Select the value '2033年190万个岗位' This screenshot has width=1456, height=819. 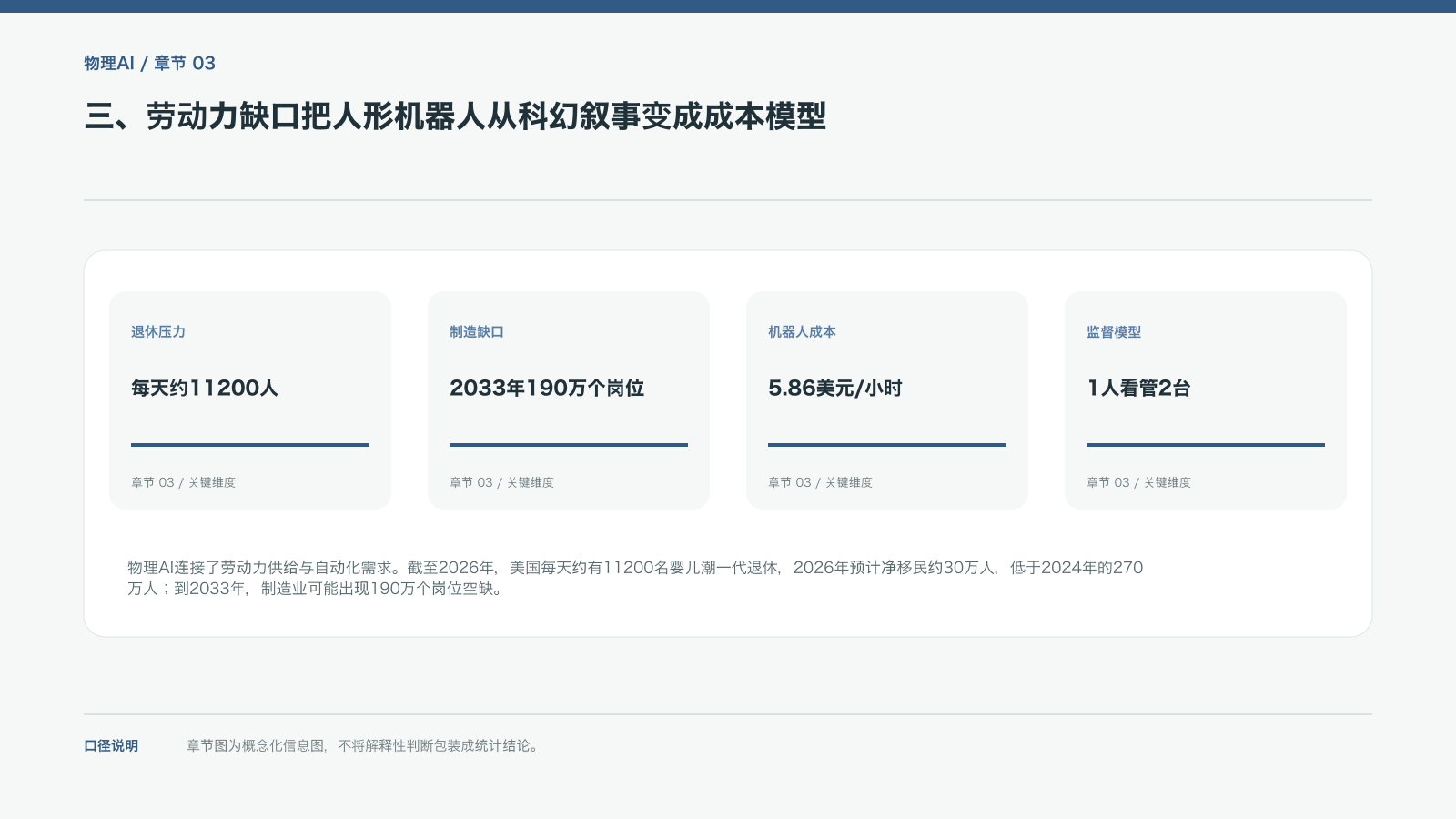point(547,388)
